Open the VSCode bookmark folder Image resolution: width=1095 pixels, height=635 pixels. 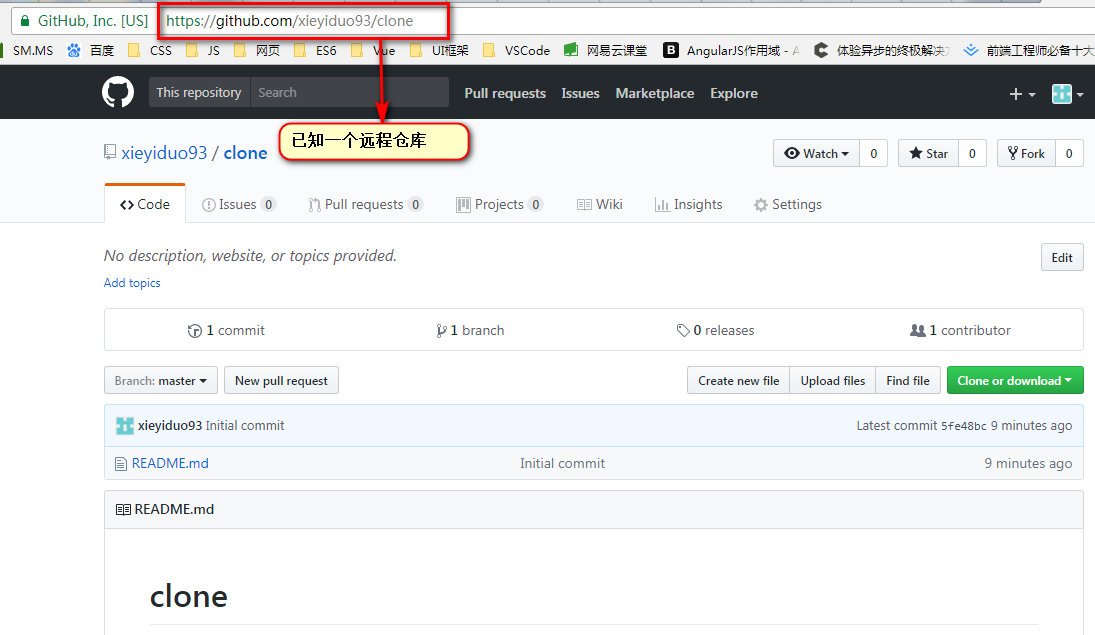click(517, 50)
